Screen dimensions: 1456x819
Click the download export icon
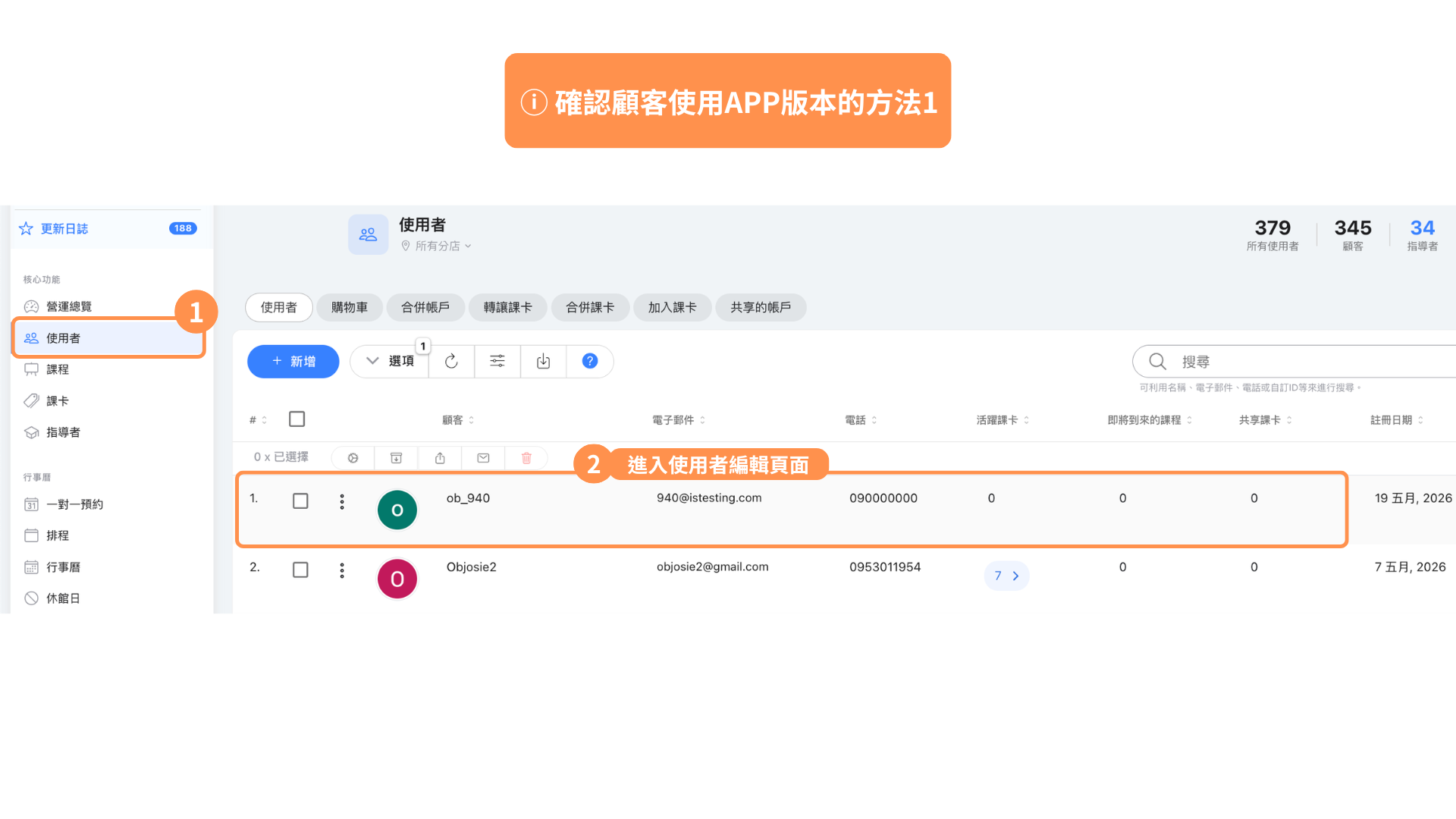tap(544, 361)
